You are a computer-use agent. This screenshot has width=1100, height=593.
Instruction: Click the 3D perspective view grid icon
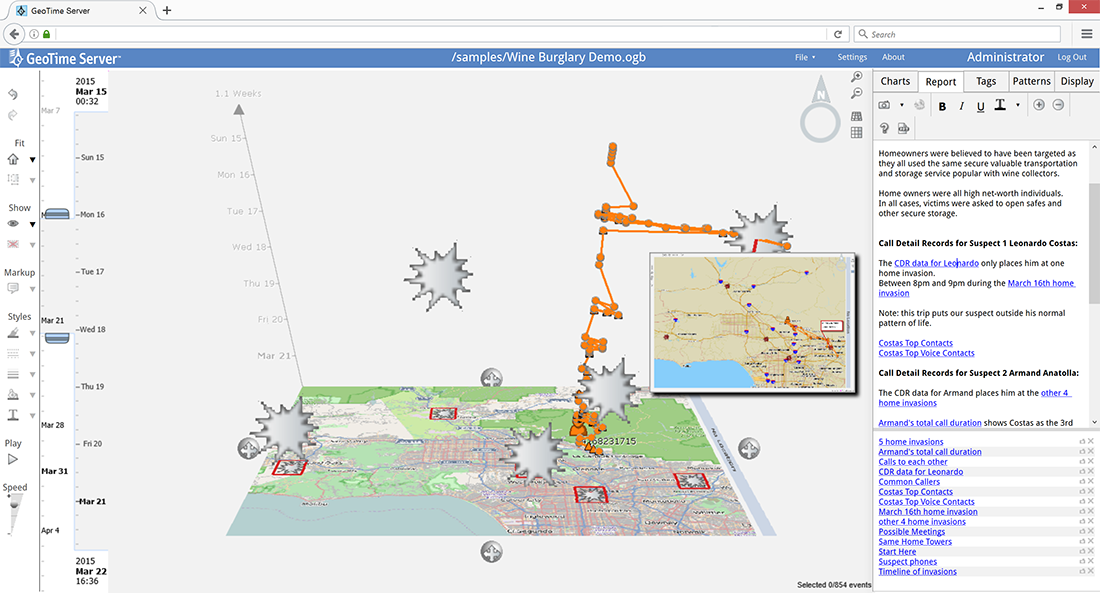[x=857, y=116]
